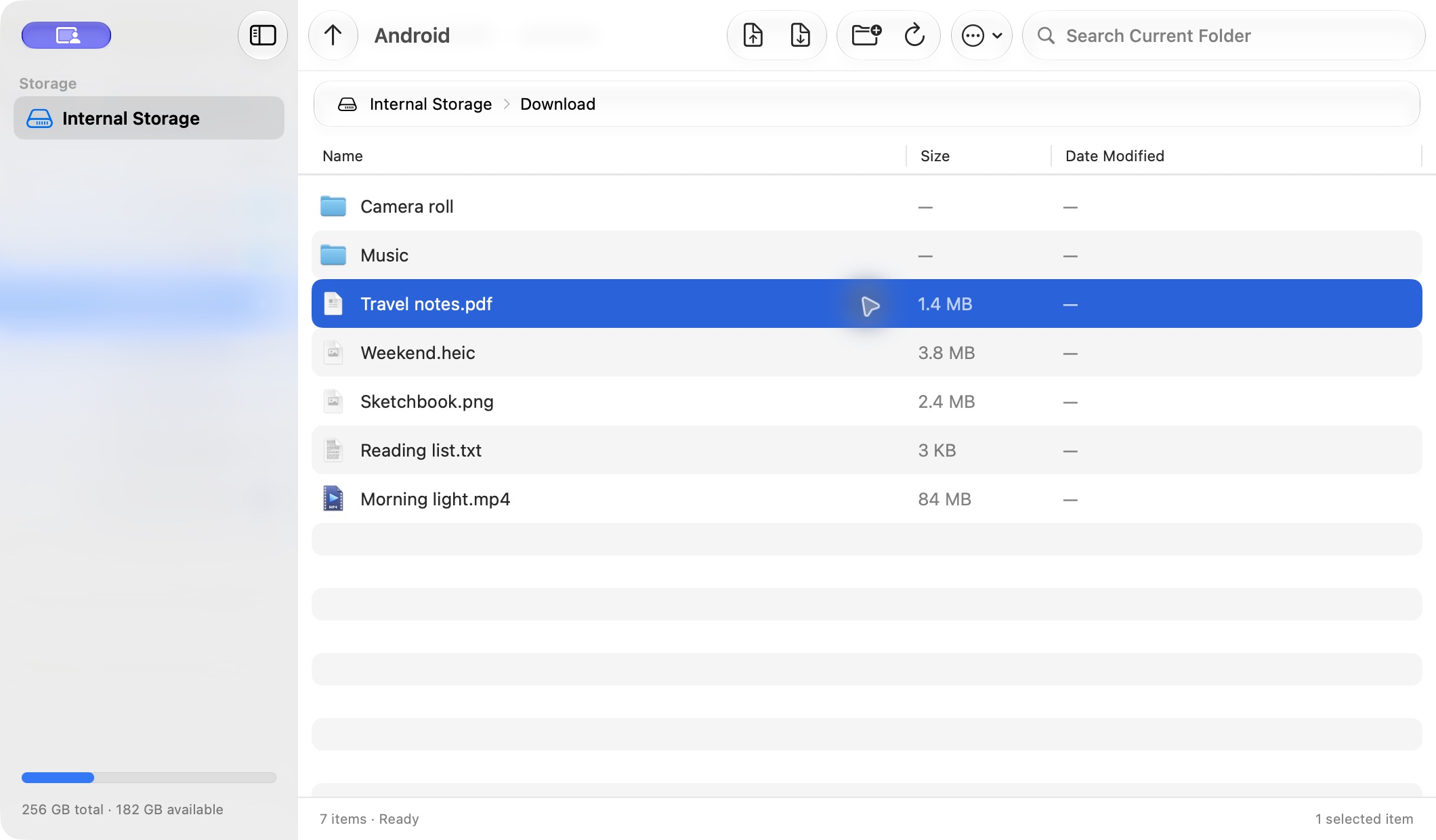Sort by Size column header

click(x=935, y=156)
